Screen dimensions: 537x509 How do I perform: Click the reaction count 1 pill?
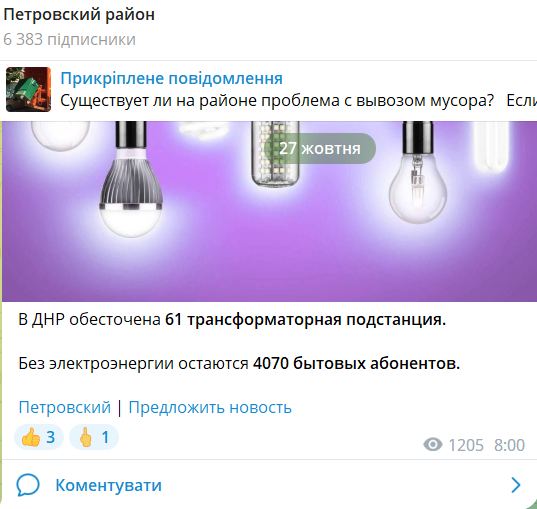[94, 437]
